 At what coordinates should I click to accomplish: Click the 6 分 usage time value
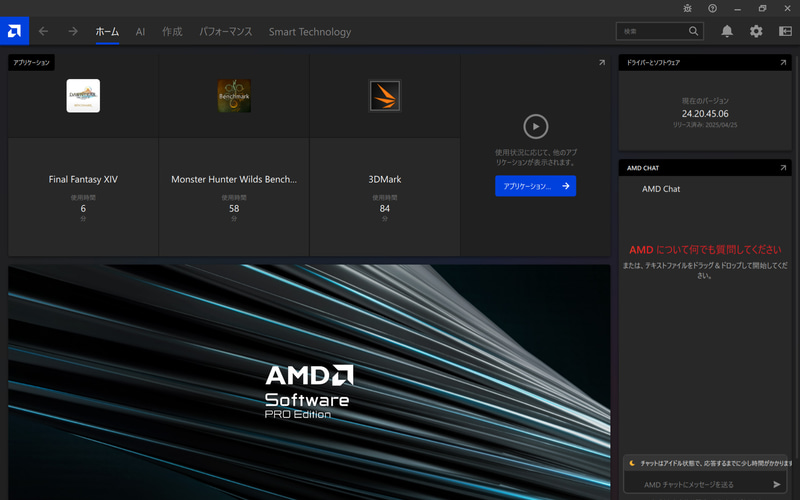point(83,208)
